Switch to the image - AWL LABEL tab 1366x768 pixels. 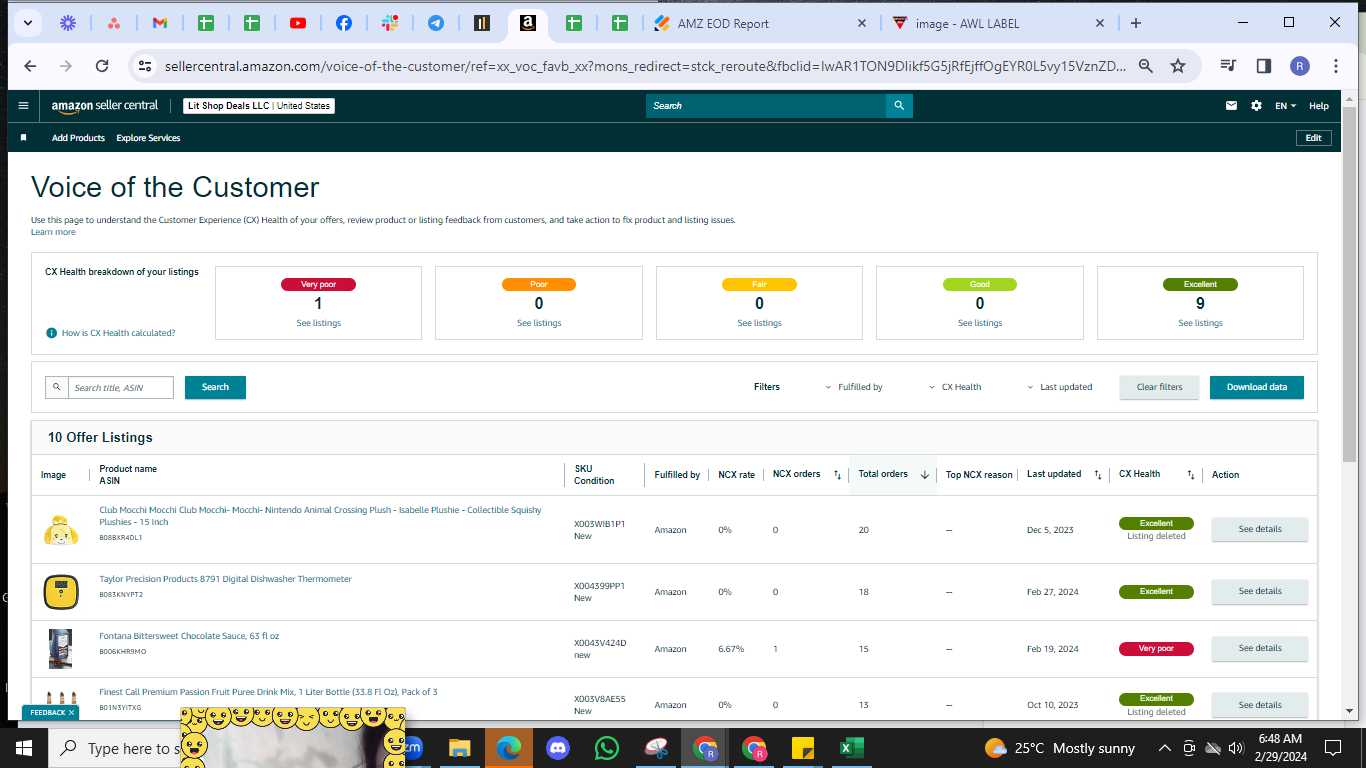coord(999,23)
